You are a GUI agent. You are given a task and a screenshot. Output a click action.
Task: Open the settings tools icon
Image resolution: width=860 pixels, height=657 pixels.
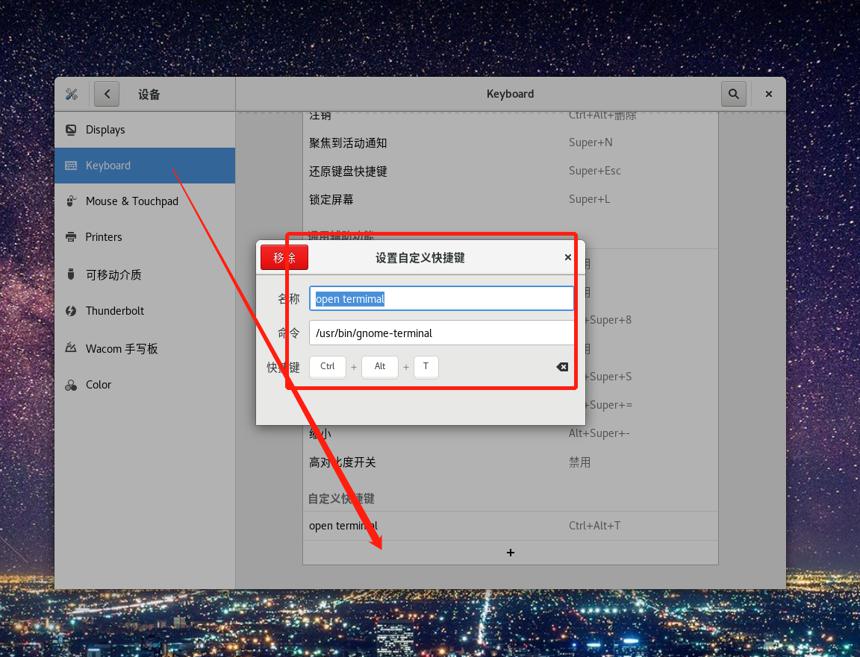tap(71, 94)
